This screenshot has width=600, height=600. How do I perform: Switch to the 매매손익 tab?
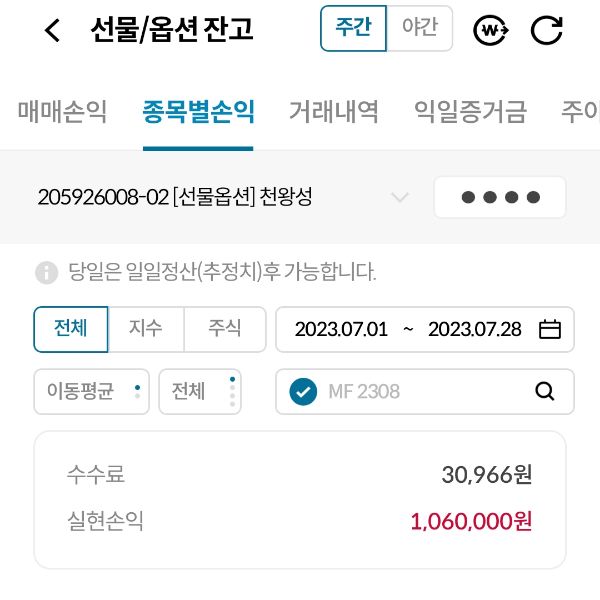coord(62,111)
